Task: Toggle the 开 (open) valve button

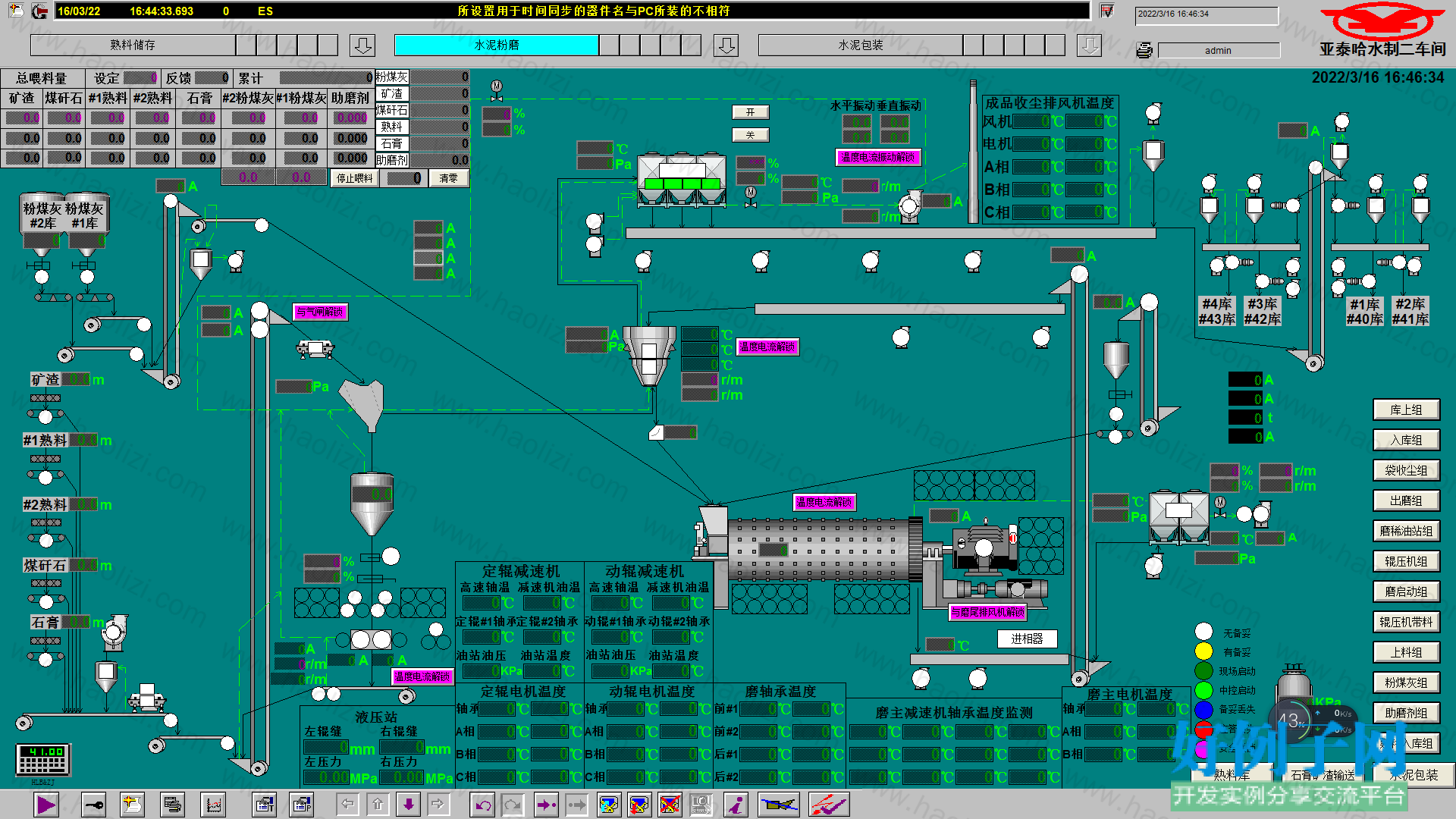Action: 751,112
